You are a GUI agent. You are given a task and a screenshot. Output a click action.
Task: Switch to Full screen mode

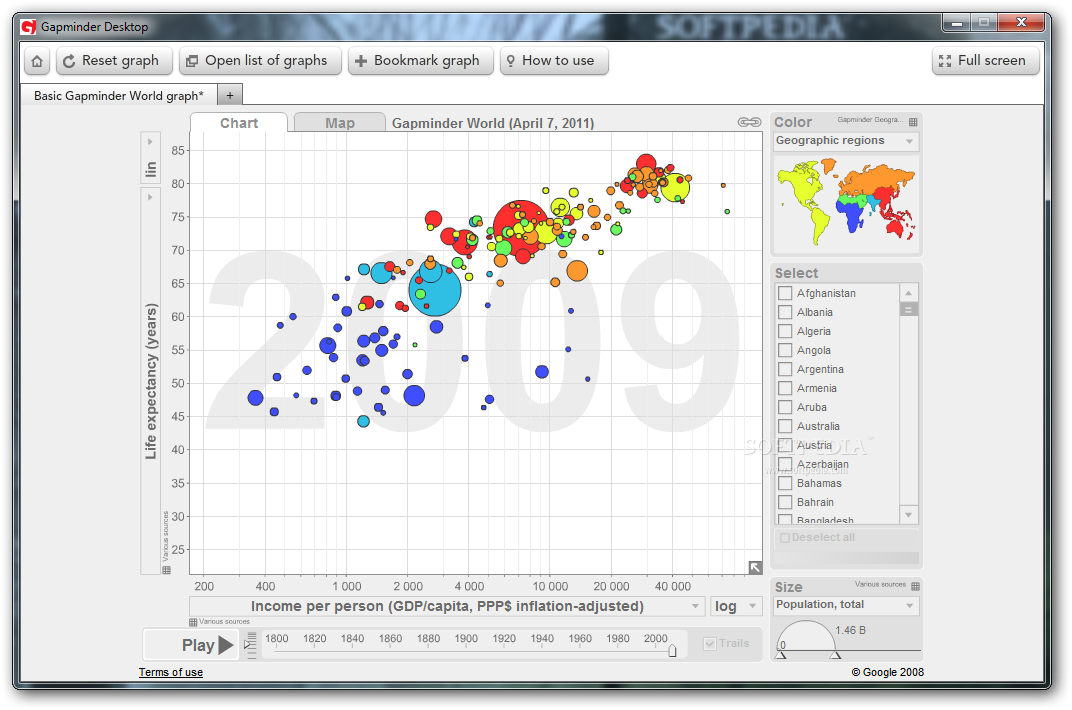click(x=985, y=61)
